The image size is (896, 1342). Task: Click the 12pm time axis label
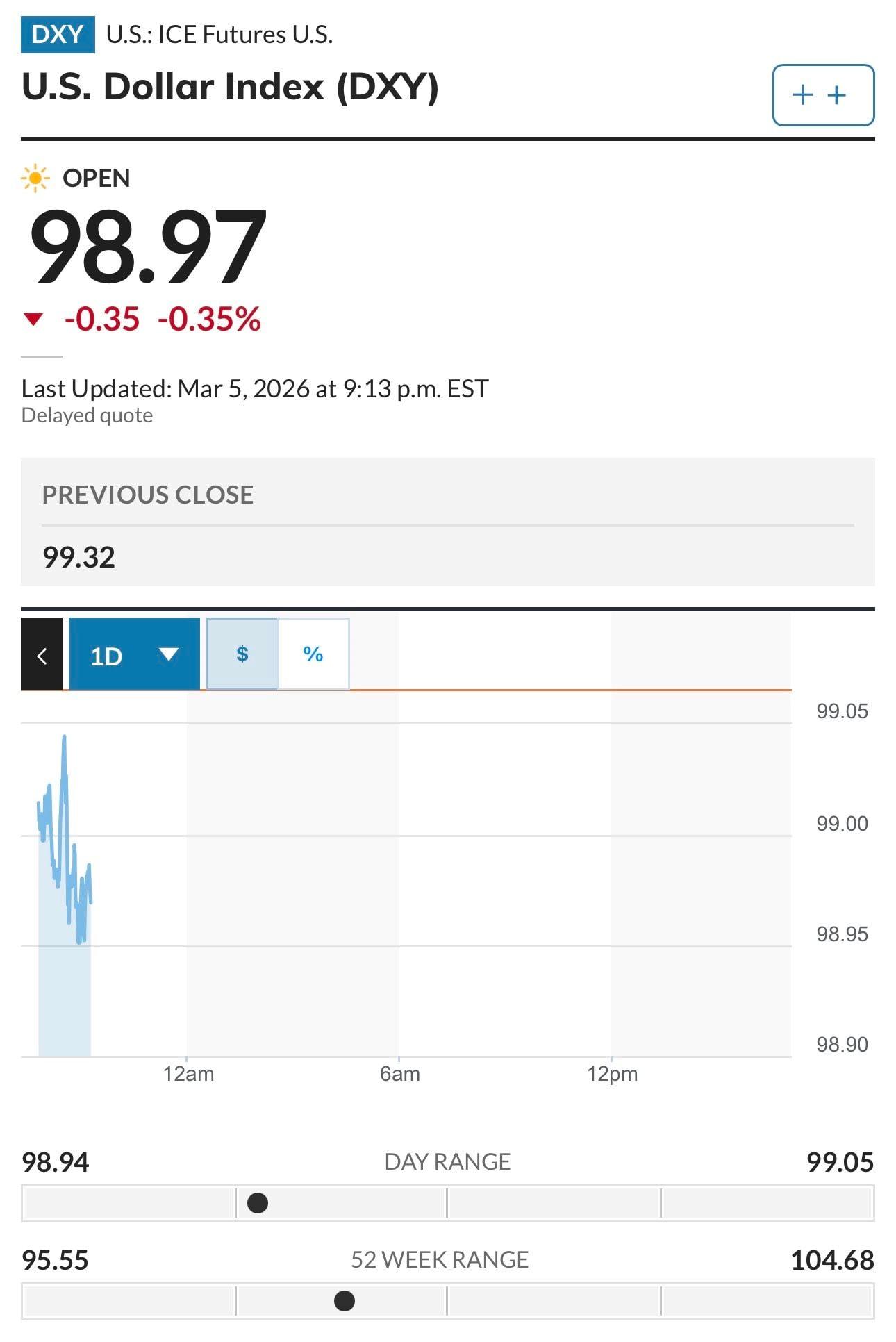612,1074
